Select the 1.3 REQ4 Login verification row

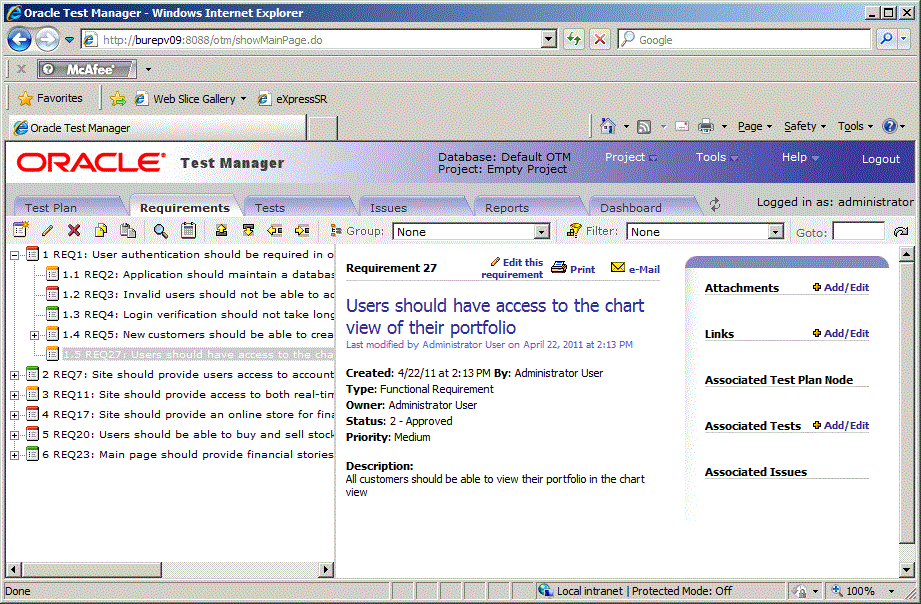pyautogui.click(x=199, y=314)
